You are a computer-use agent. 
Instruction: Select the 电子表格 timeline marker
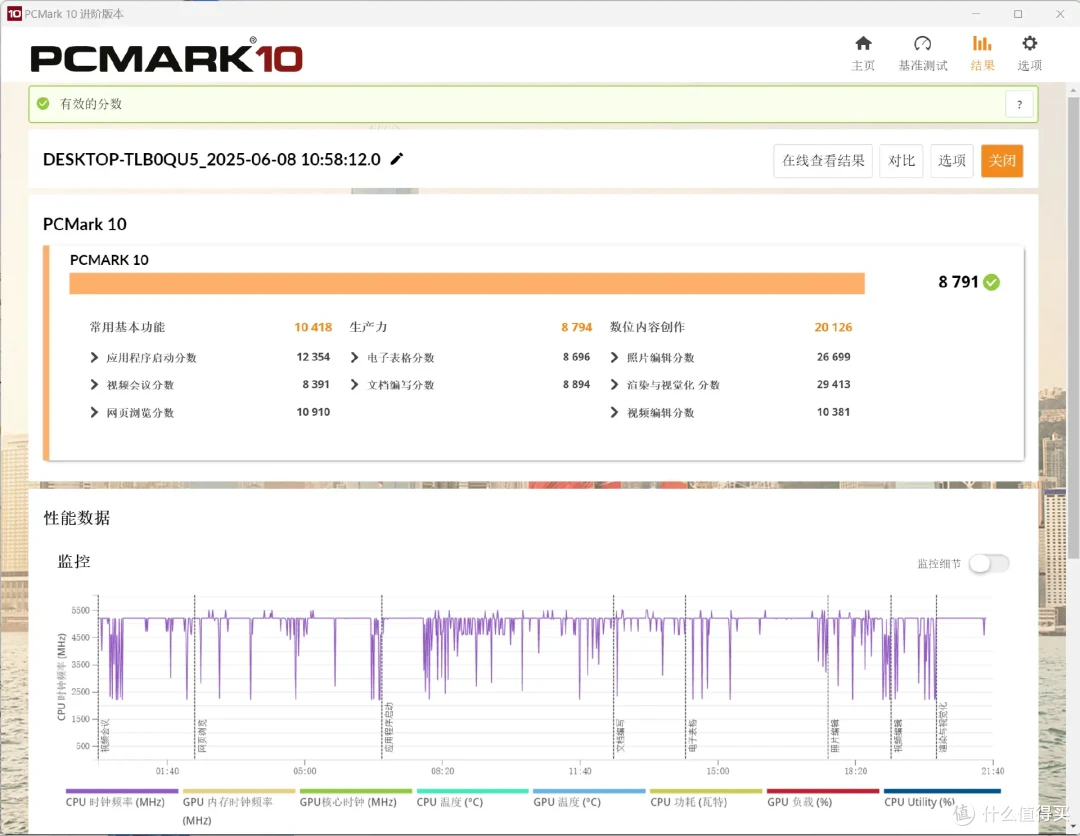(x=693, y=735)
